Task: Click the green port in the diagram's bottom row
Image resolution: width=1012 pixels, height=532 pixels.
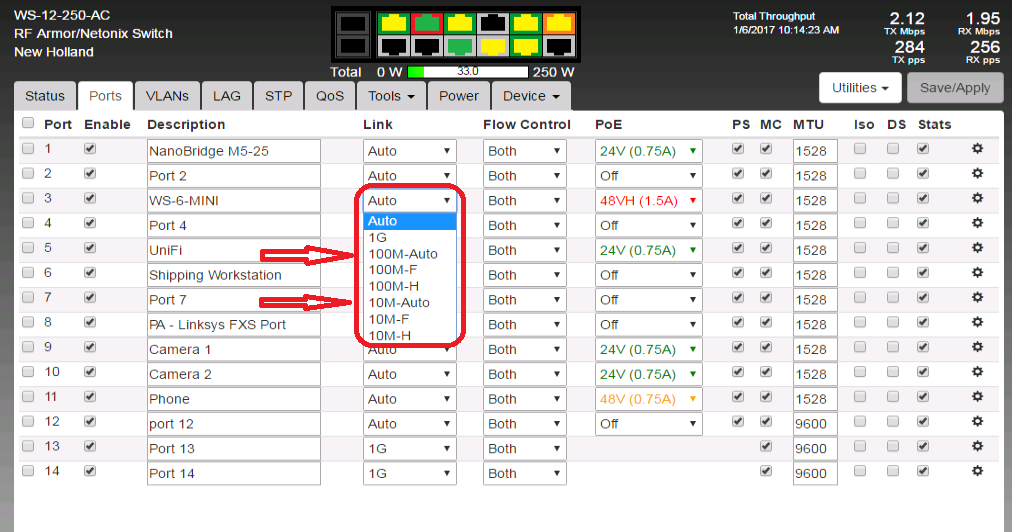Action: [x=460, y=46]
